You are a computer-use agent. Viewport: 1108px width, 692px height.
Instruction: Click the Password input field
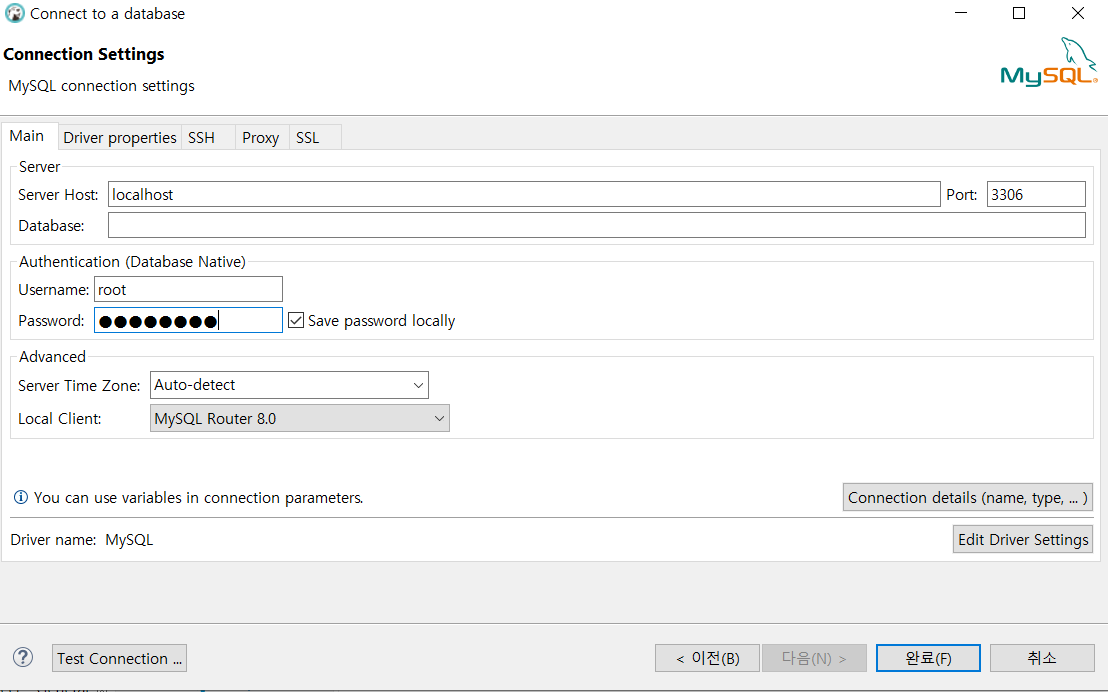pyautogui.click(x=188, y=320)
